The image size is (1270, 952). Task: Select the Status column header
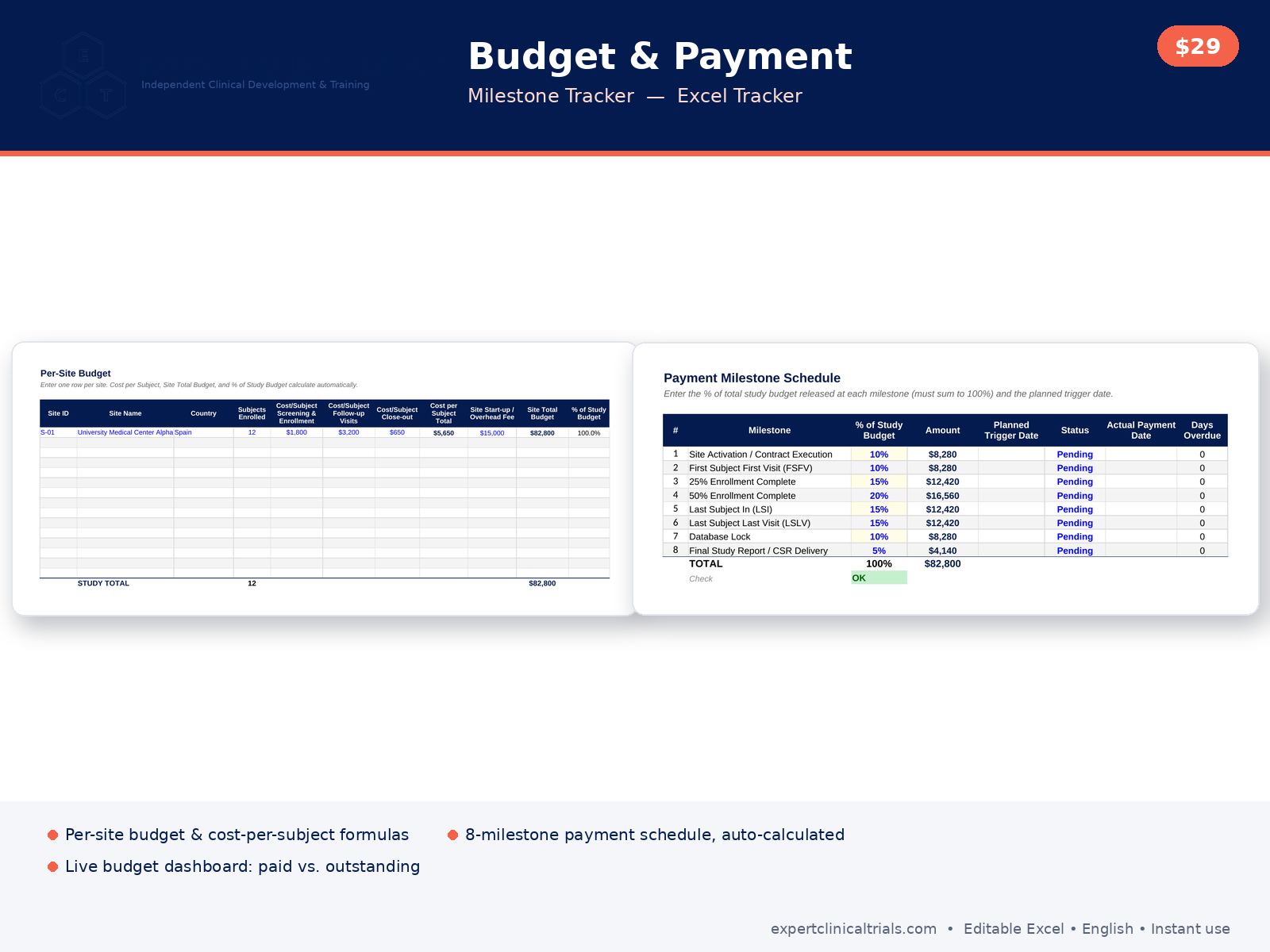(x=1075, y=430)
